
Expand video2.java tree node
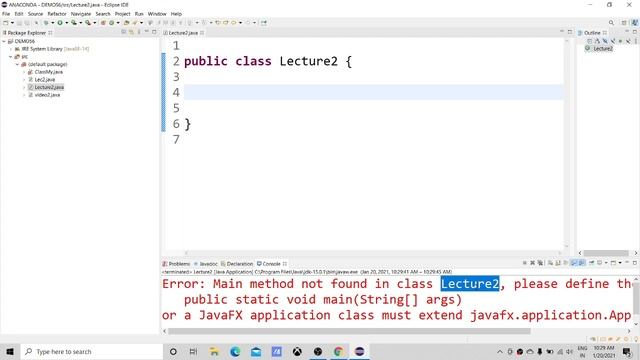pyautogui.click(x=24, y=95)
